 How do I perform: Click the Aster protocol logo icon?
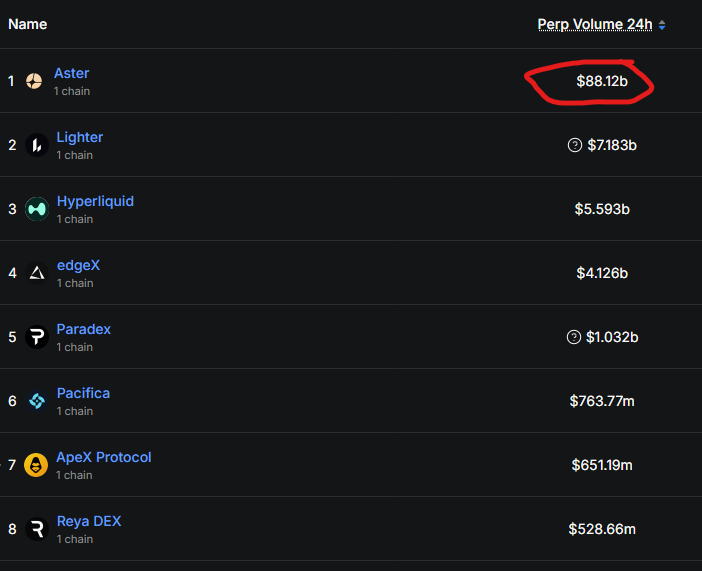tap(34, 81)
